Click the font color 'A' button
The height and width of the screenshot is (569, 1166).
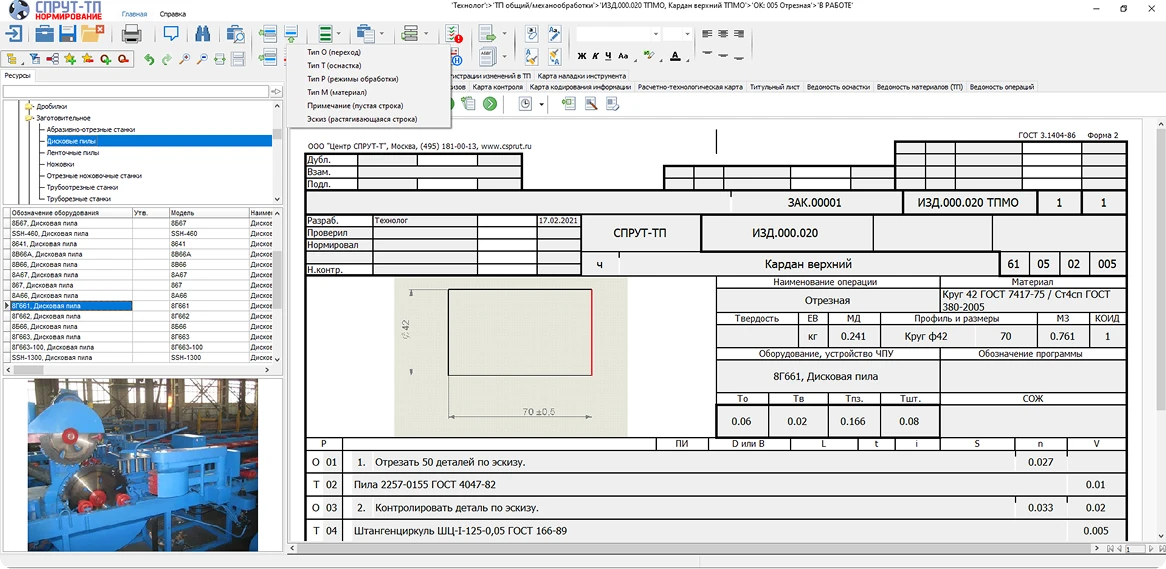point(675,56)
